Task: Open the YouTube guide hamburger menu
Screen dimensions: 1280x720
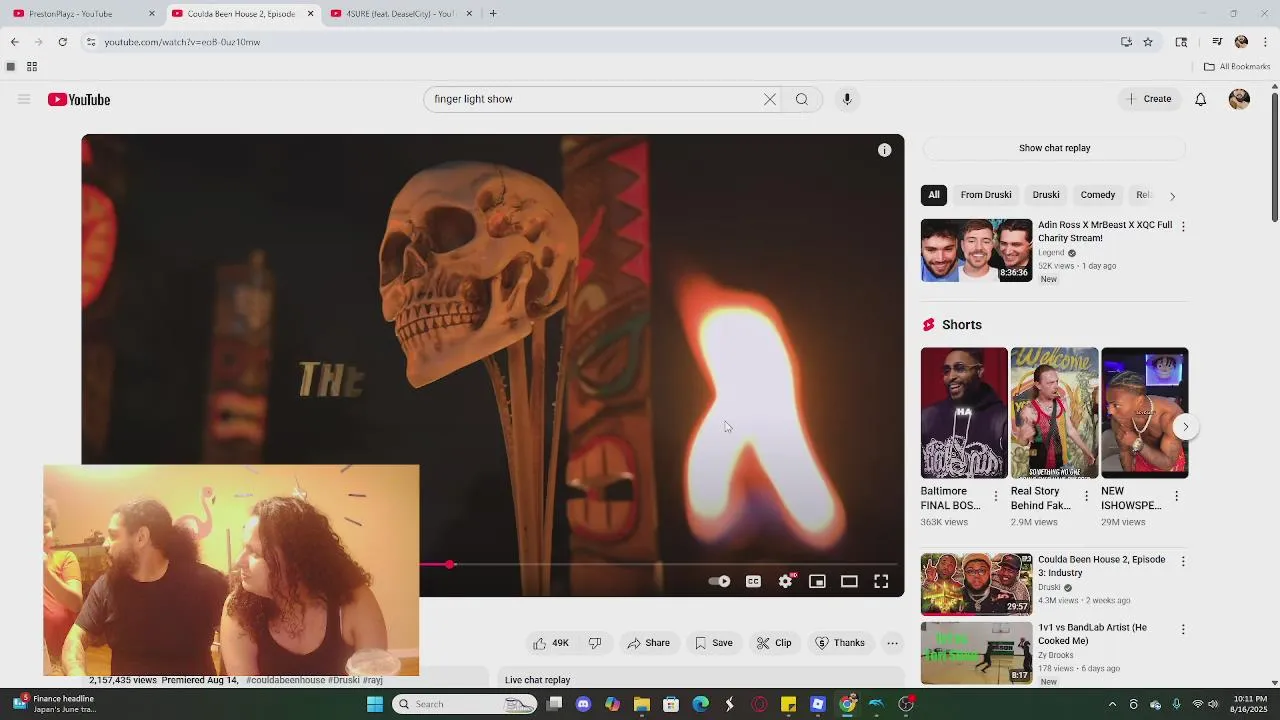Action: (x=24, y=99)
